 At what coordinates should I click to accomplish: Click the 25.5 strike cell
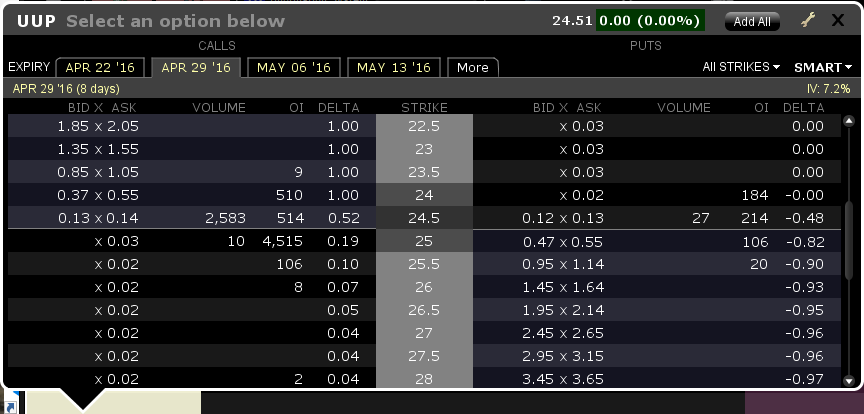(424, 264)
